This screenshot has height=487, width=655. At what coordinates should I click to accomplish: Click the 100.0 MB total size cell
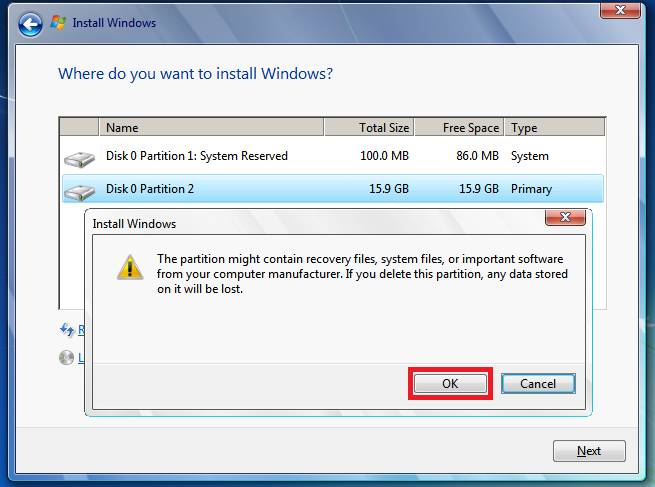coord(384,156)
